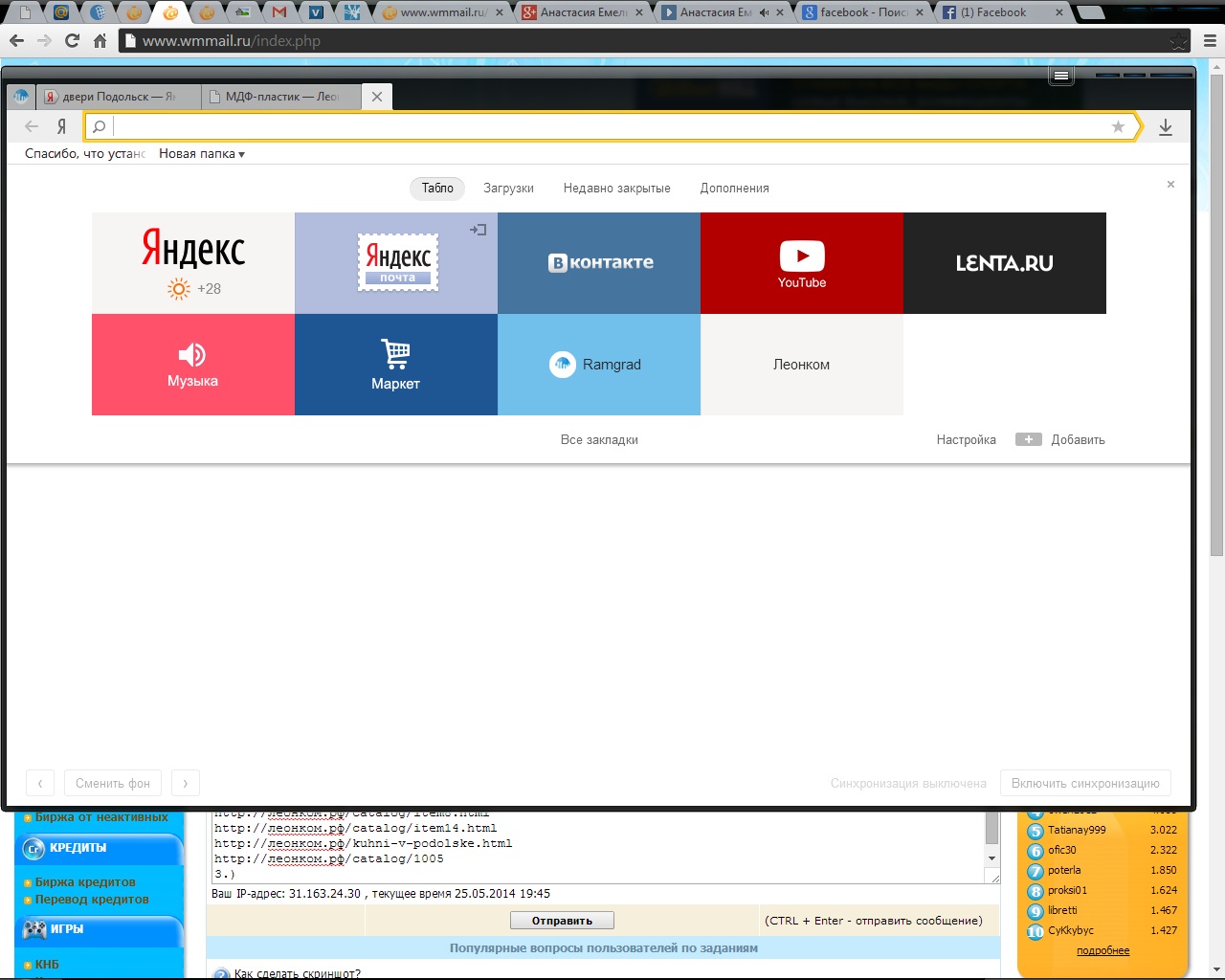Switch to the Загрузки tab
Image resolution: width=1225 pixels, height=980 pixels.
508,189
